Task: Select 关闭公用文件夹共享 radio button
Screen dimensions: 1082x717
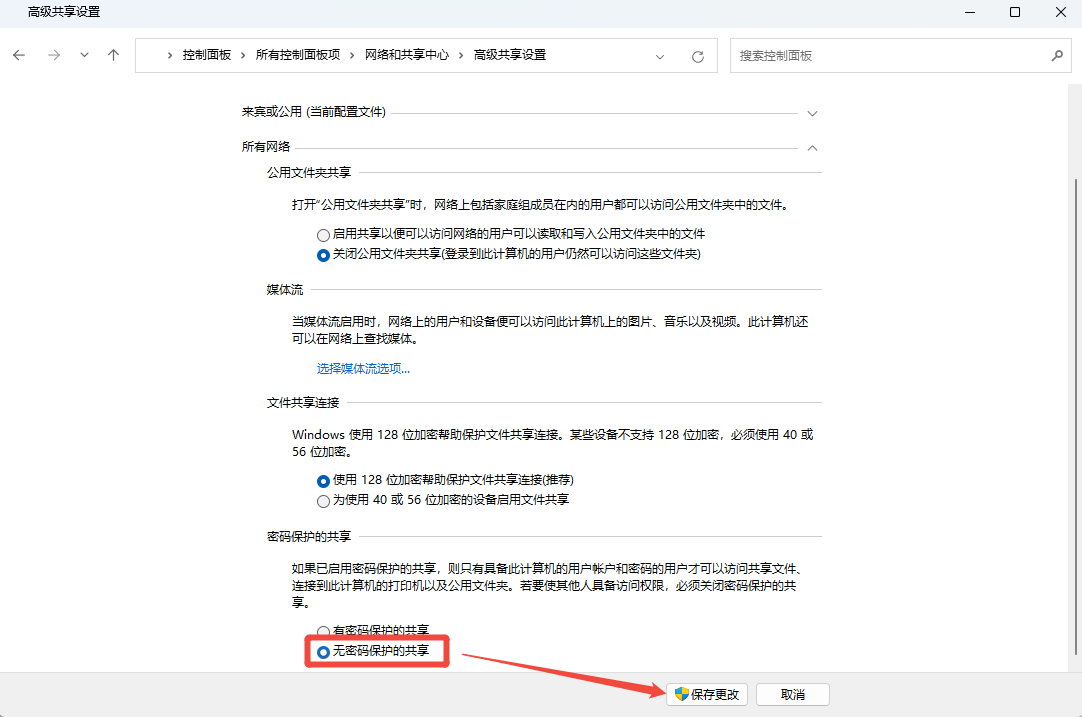Action: pyautogui.click(x=323, y=255)
